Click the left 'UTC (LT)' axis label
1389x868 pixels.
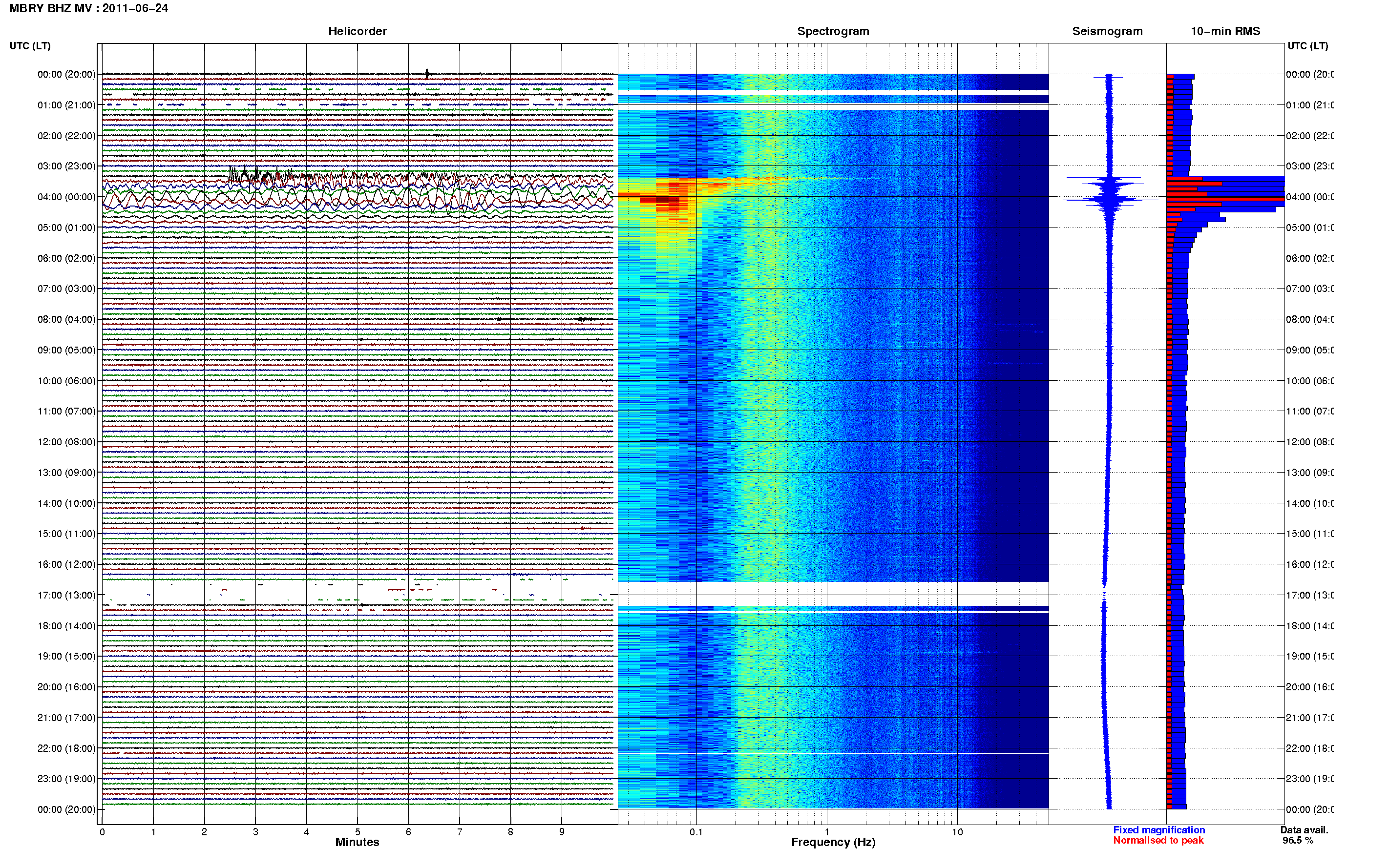coord(30,46)
